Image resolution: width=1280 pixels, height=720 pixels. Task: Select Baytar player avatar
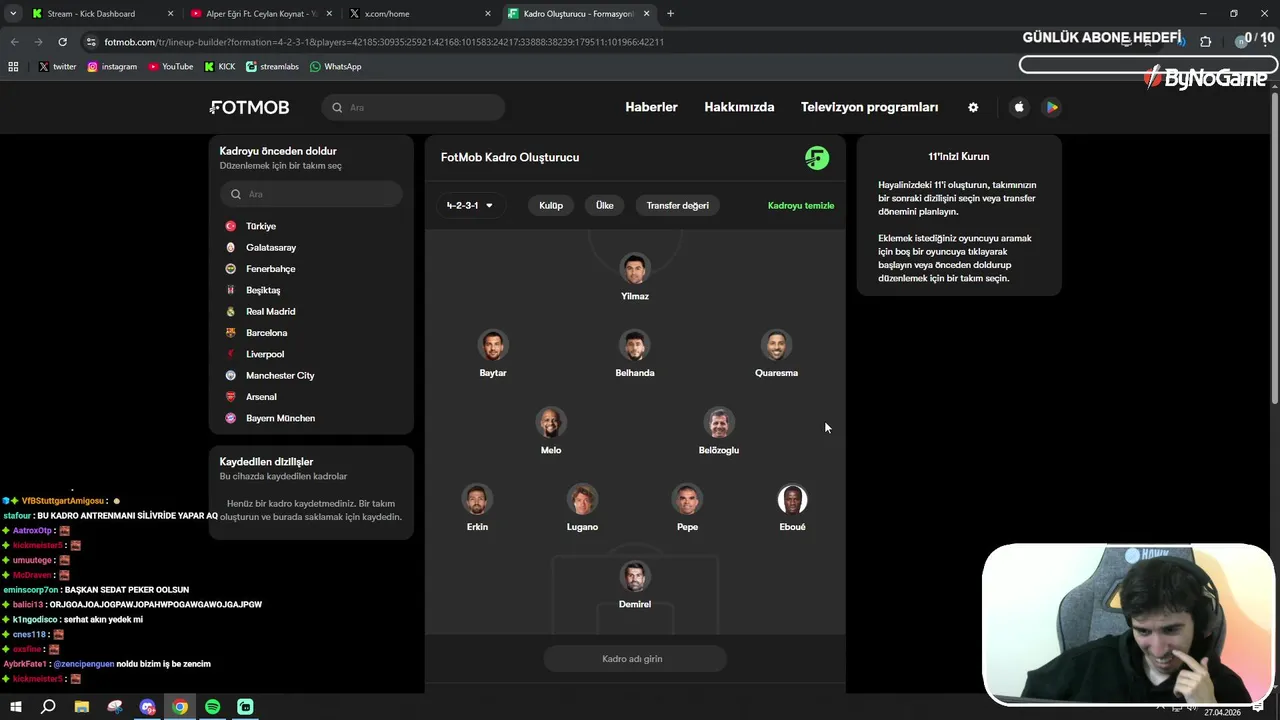(493, 346)
